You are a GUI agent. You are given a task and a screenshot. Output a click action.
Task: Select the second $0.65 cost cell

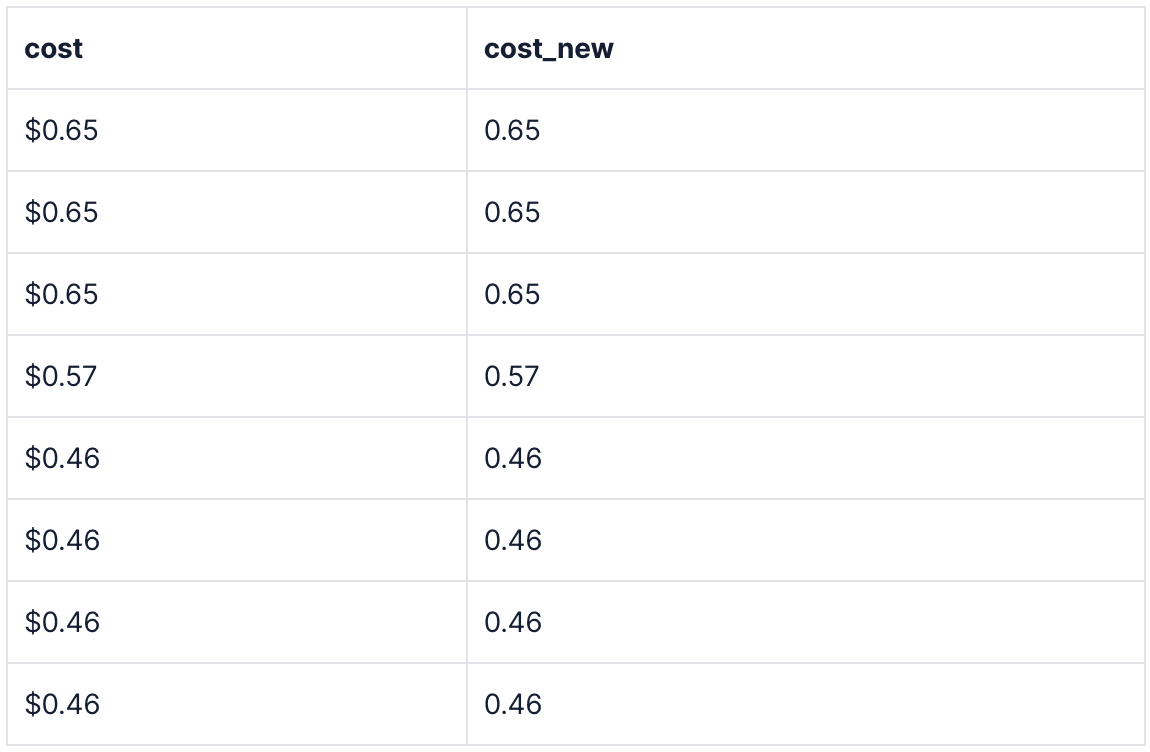[62, 213]
